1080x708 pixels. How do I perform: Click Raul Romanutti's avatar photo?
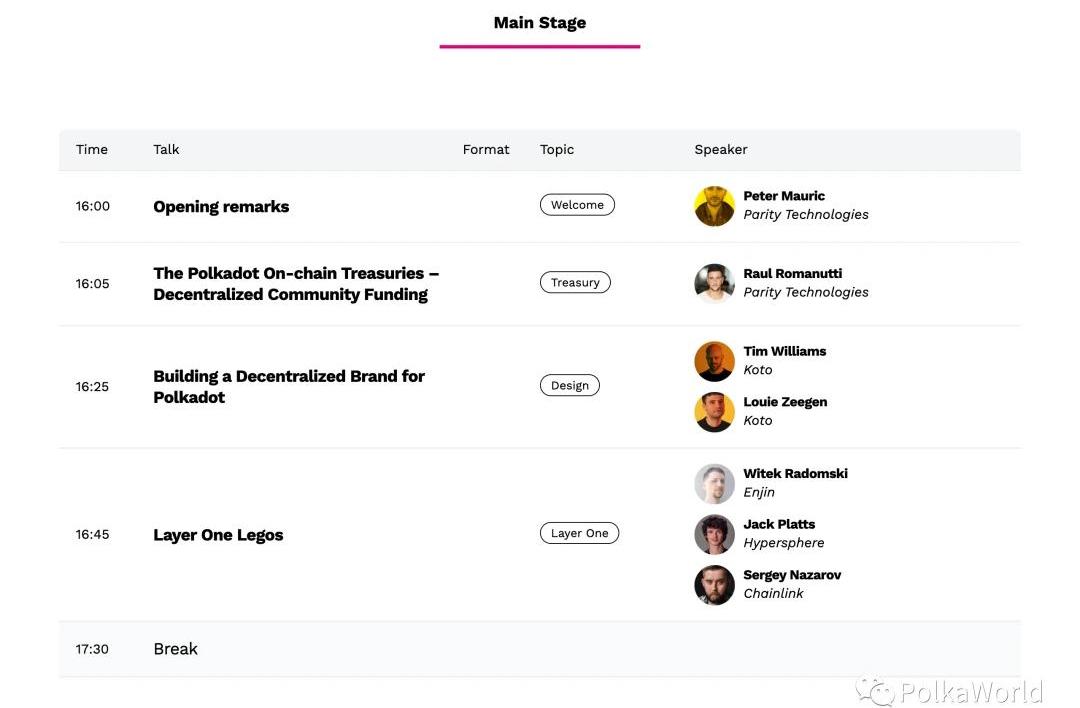click(714, 284)
